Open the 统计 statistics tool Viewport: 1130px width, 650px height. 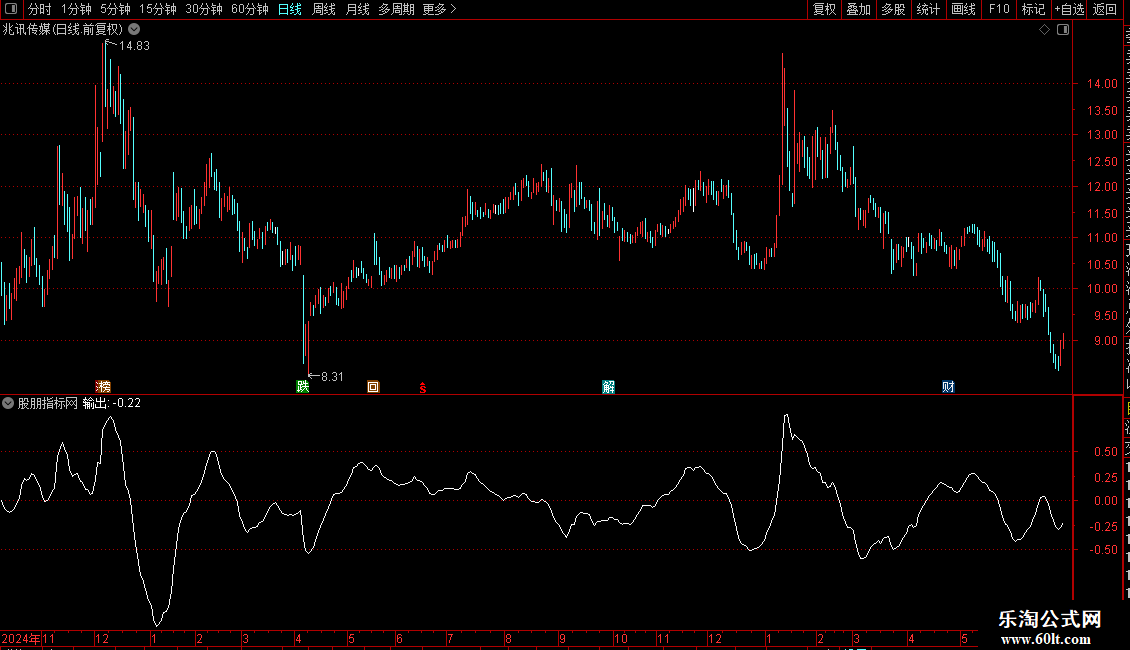point(927,9)
